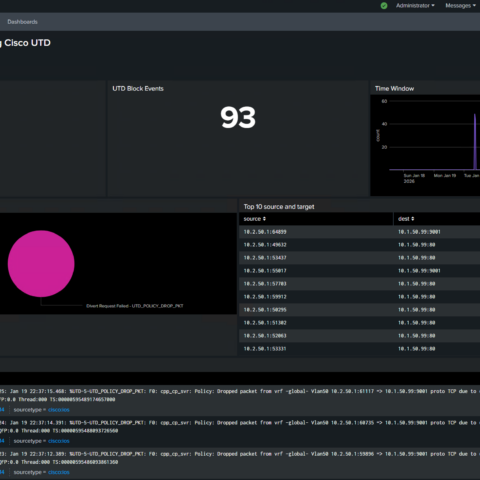Sort table by source column
Image resolution: width=480 pixels, height=480 pixels.
tap(255, 219)
